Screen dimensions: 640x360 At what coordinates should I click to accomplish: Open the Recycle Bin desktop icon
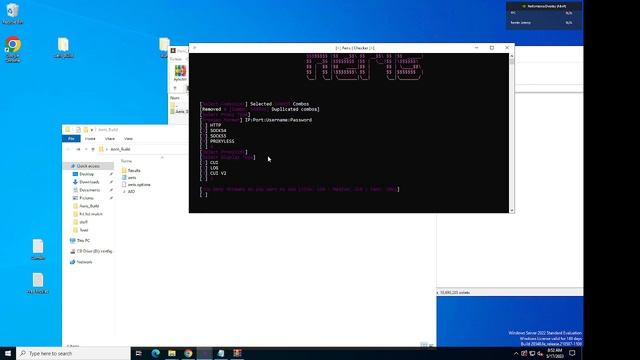13,14
